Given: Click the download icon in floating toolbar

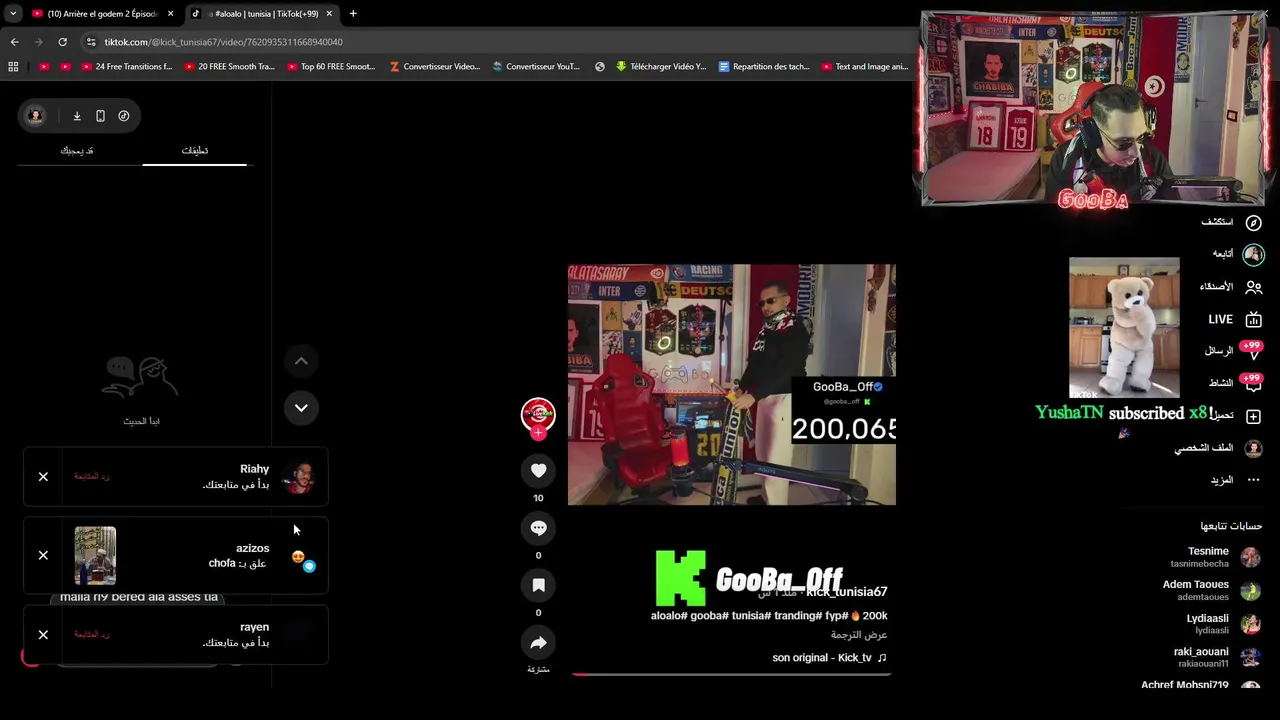Looking at the screenshot, I should click(77, 116).
